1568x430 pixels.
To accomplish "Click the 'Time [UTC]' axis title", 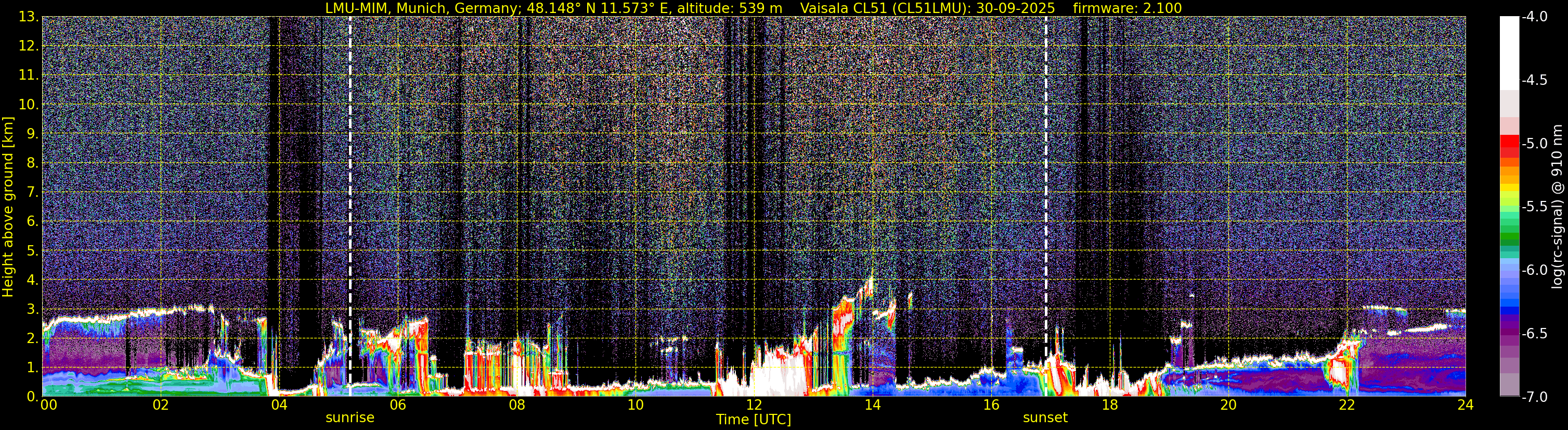I will click(754, 420).
